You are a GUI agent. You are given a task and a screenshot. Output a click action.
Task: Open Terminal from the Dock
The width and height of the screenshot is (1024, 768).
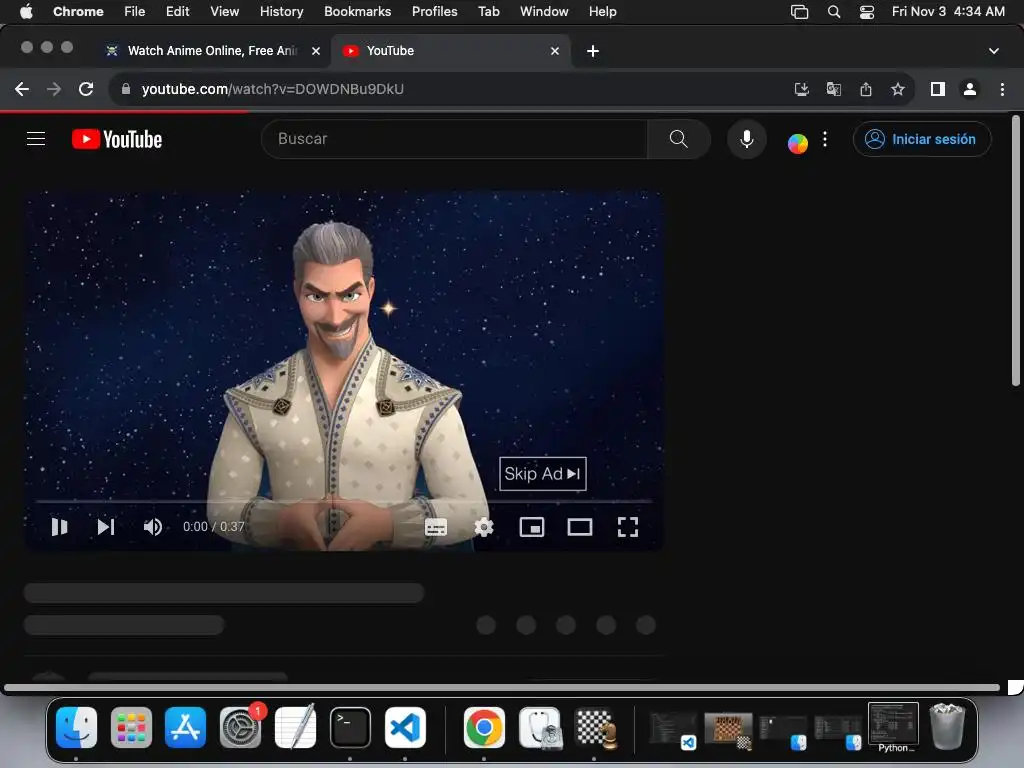click(x=350, y=727)
